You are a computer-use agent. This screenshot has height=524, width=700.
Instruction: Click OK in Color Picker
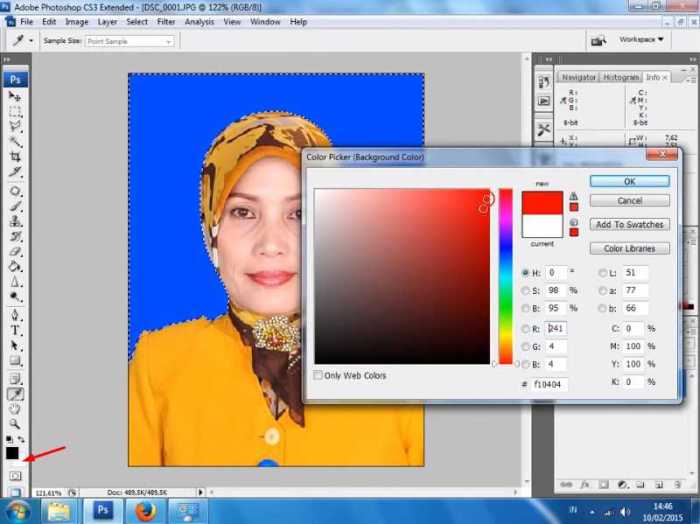click(x=629, y=181)
